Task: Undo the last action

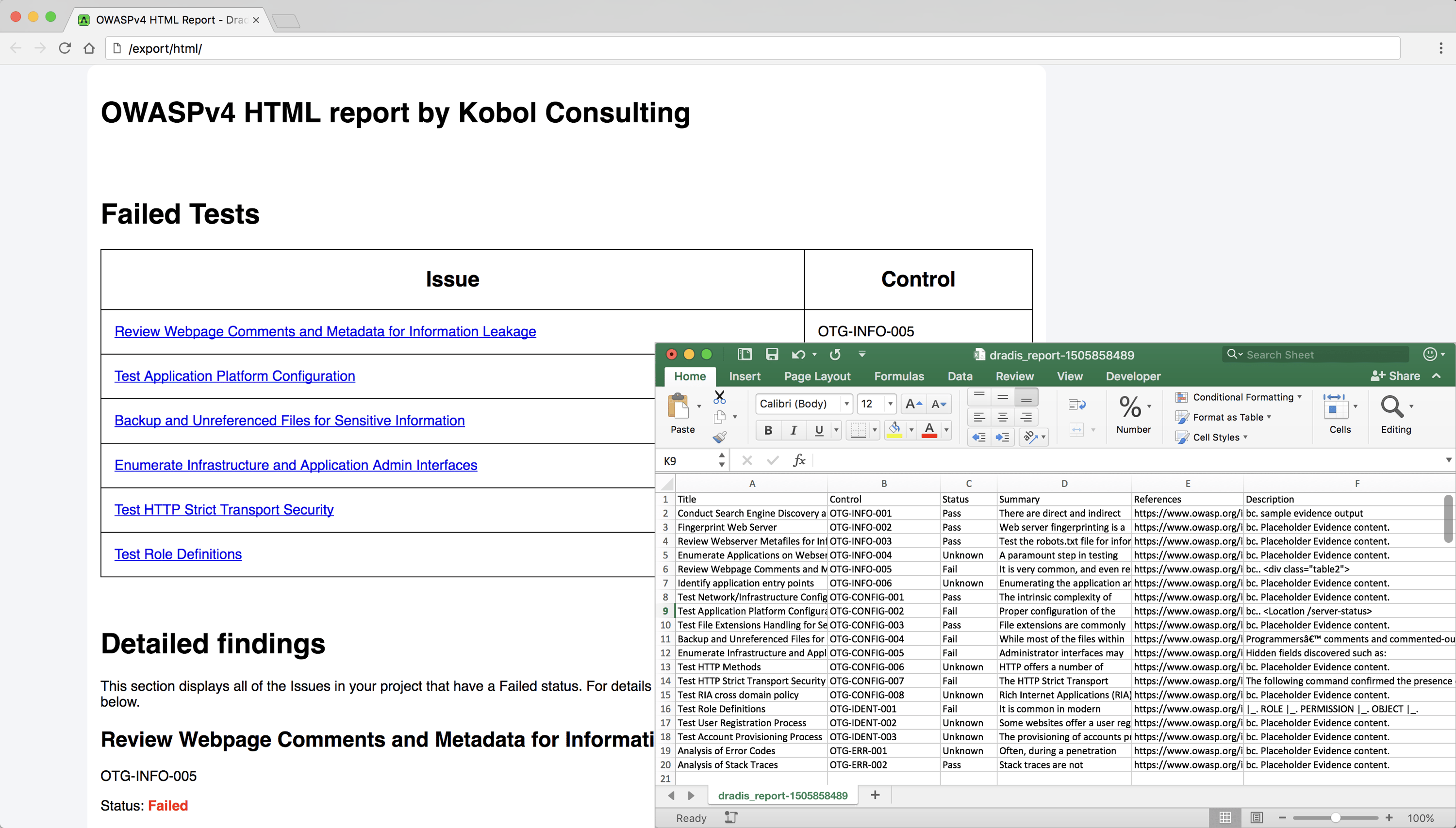Action: (x=799, y=354)
